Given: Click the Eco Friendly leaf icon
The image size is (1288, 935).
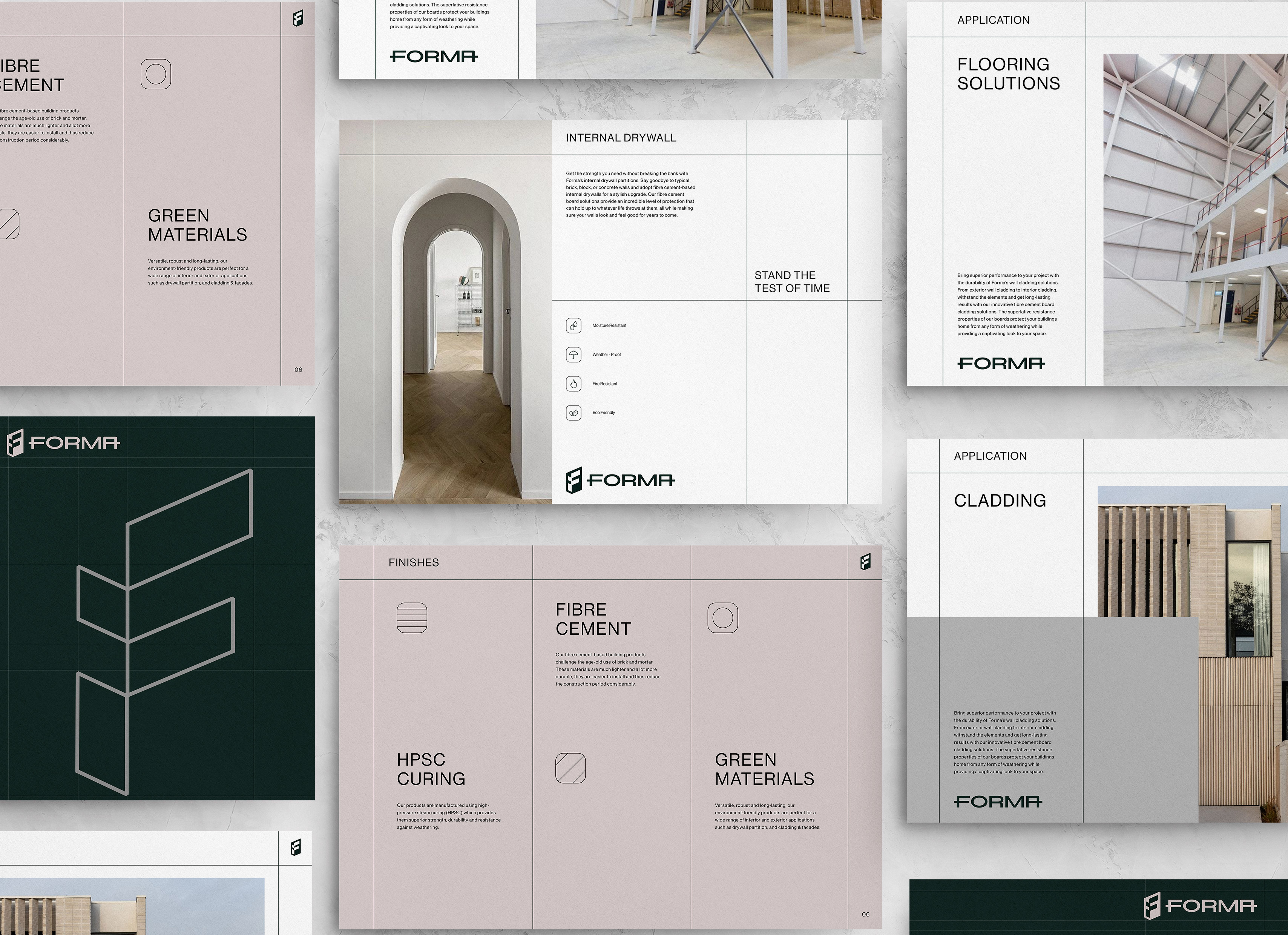Looking at the screenshot, I should 573,412.
